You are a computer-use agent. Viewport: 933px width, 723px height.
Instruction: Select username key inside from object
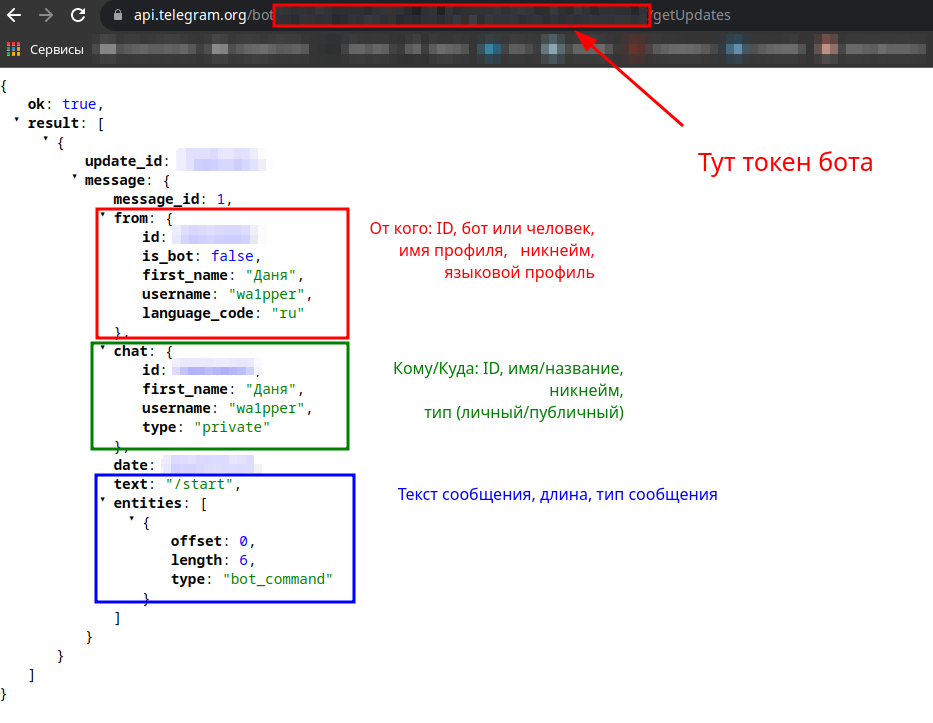176,295
